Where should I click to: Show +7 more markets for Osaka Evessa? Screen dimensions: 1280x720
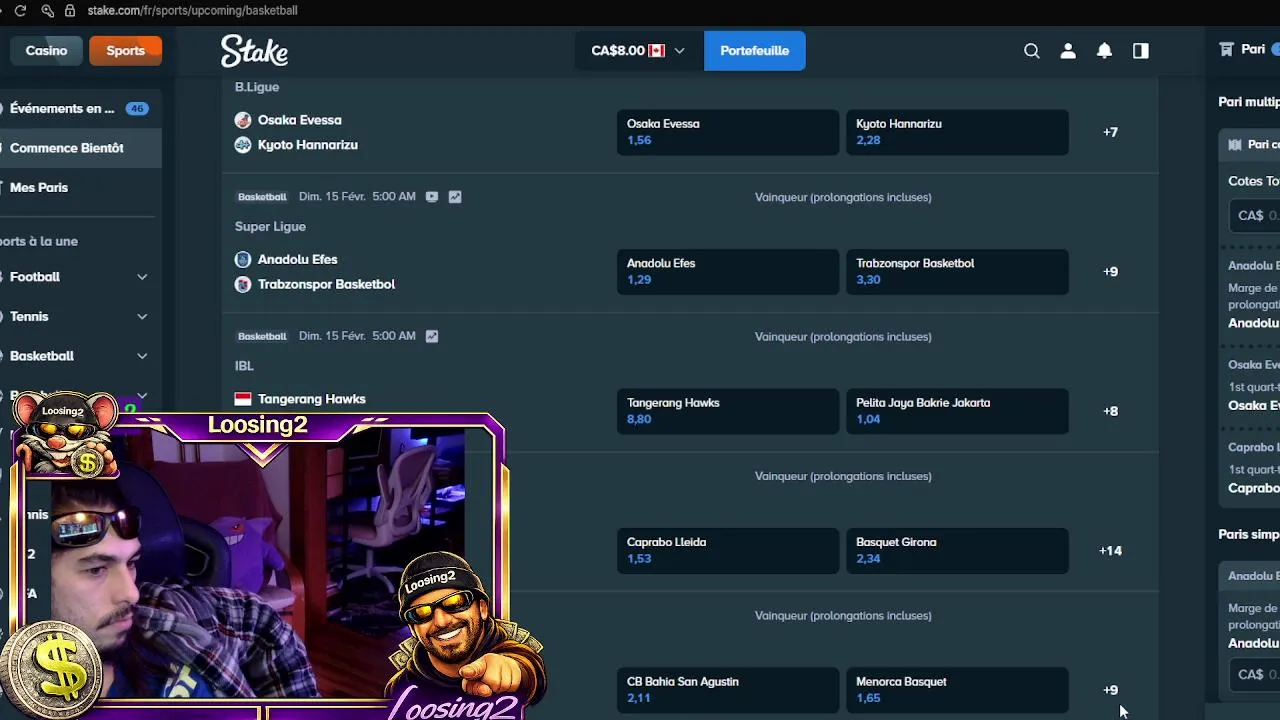pos(1110,132)
